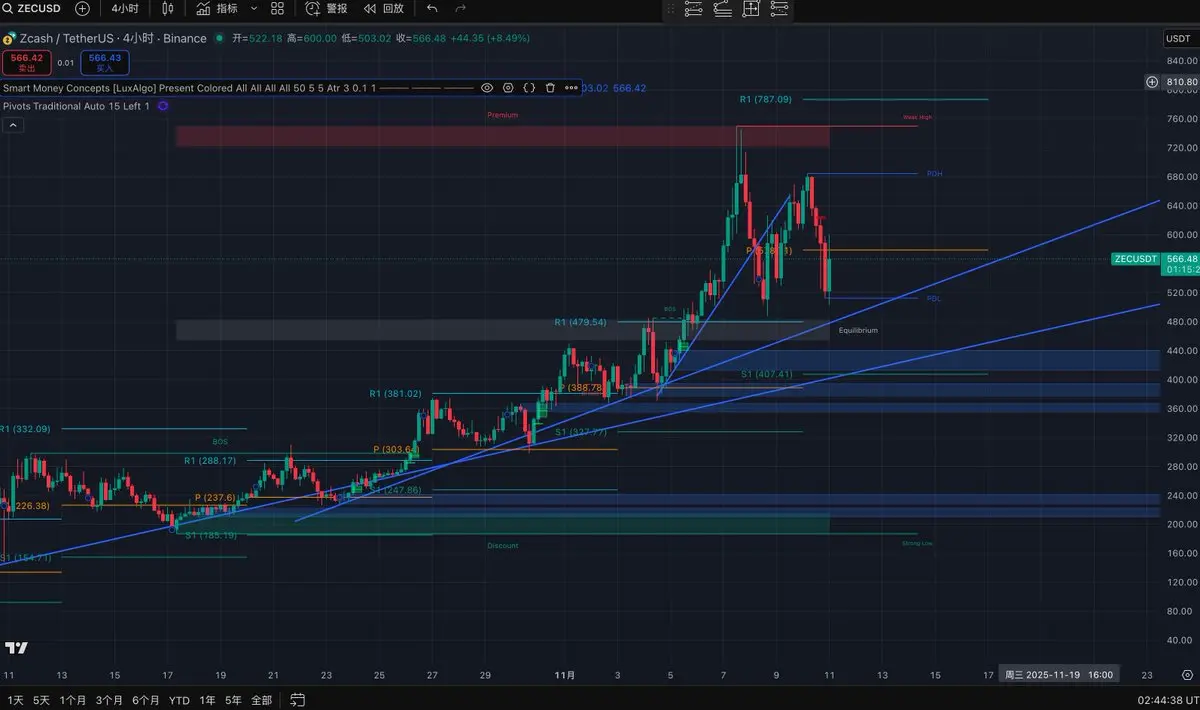Collapse the indicator legend with the chevron
Image resolution: width=1200 pixels, height=710 pixels.
coord(13,125)
